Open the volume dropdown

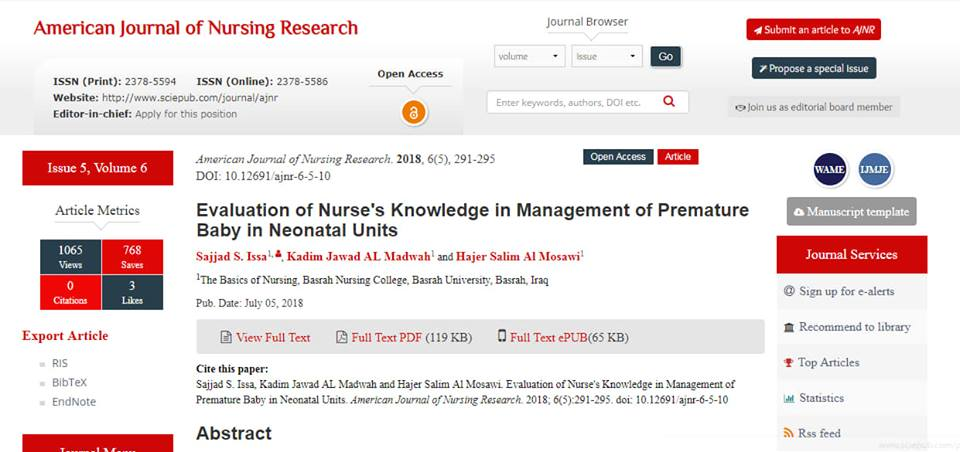[x=530, y=56]
